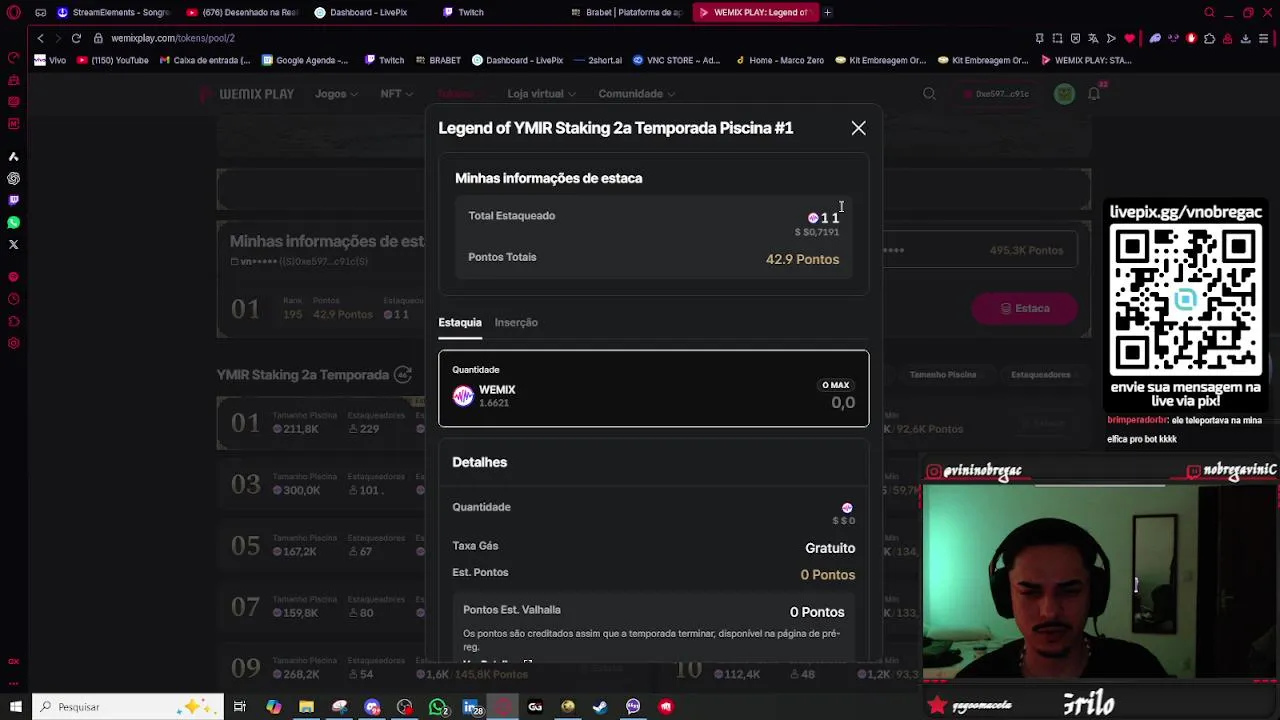The height and width of the screenshot is (720, 1280).
Task: Open the YouTube bookmark
Action: pyautogui.click(x=113, y=60)
